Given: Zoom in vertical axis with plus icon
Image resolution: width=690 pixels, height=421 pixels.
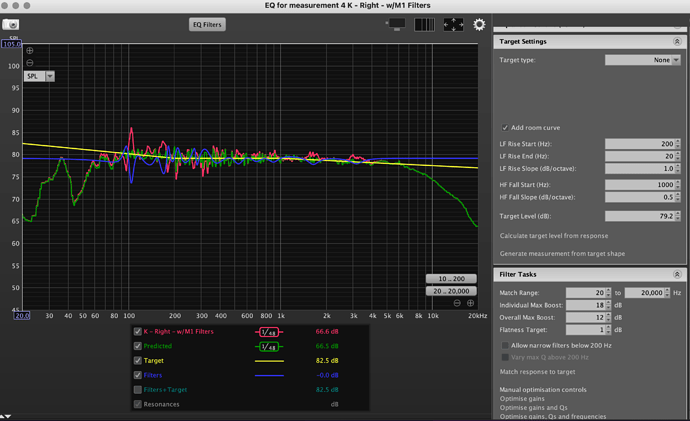Looking at the screenshot, I should coord(29,51).
